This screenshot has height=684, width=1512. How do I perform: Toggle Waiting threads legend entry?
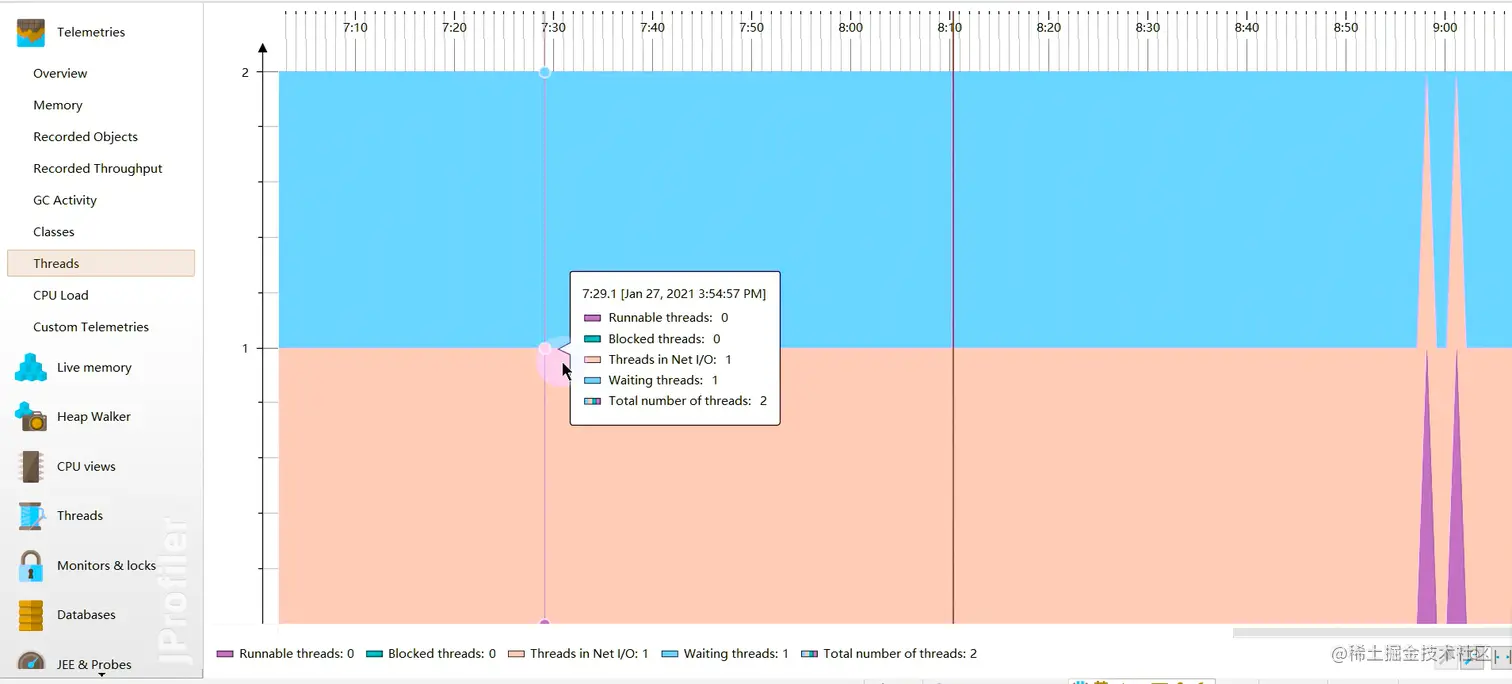click(x=725, y=654)
